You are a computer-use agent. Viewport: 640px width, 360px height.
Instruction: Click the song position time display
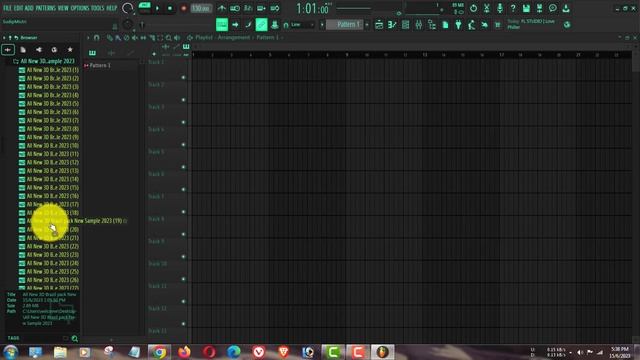(x=313, y=8)
